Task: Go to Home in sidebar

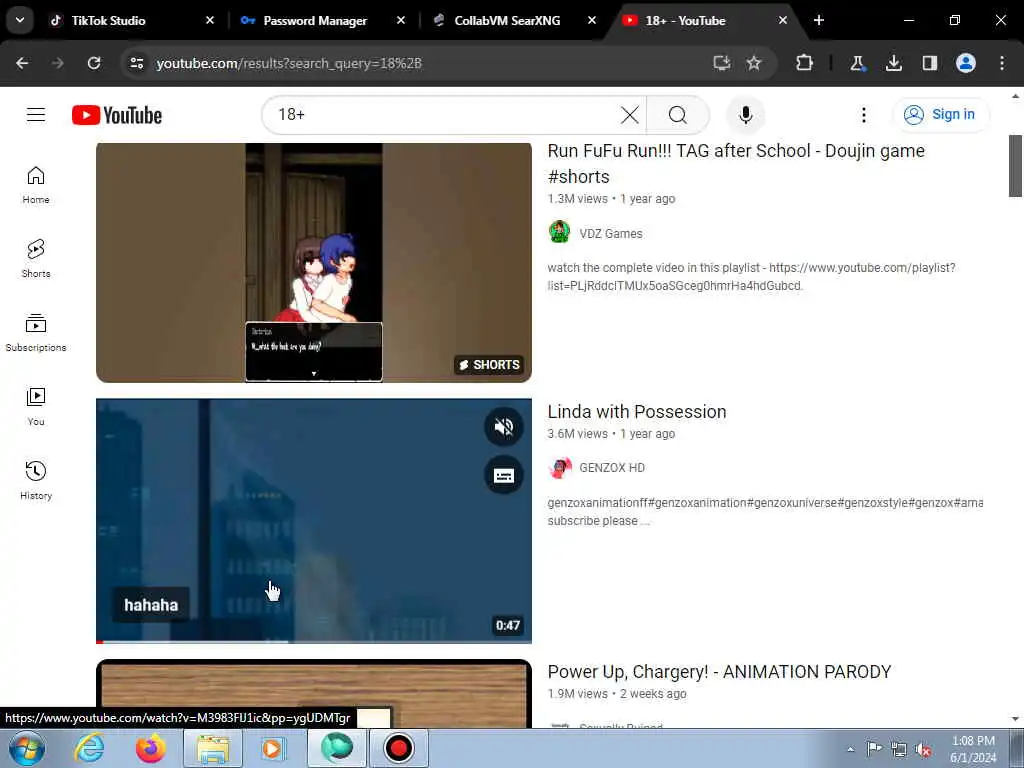Action: tap(36, 185)
